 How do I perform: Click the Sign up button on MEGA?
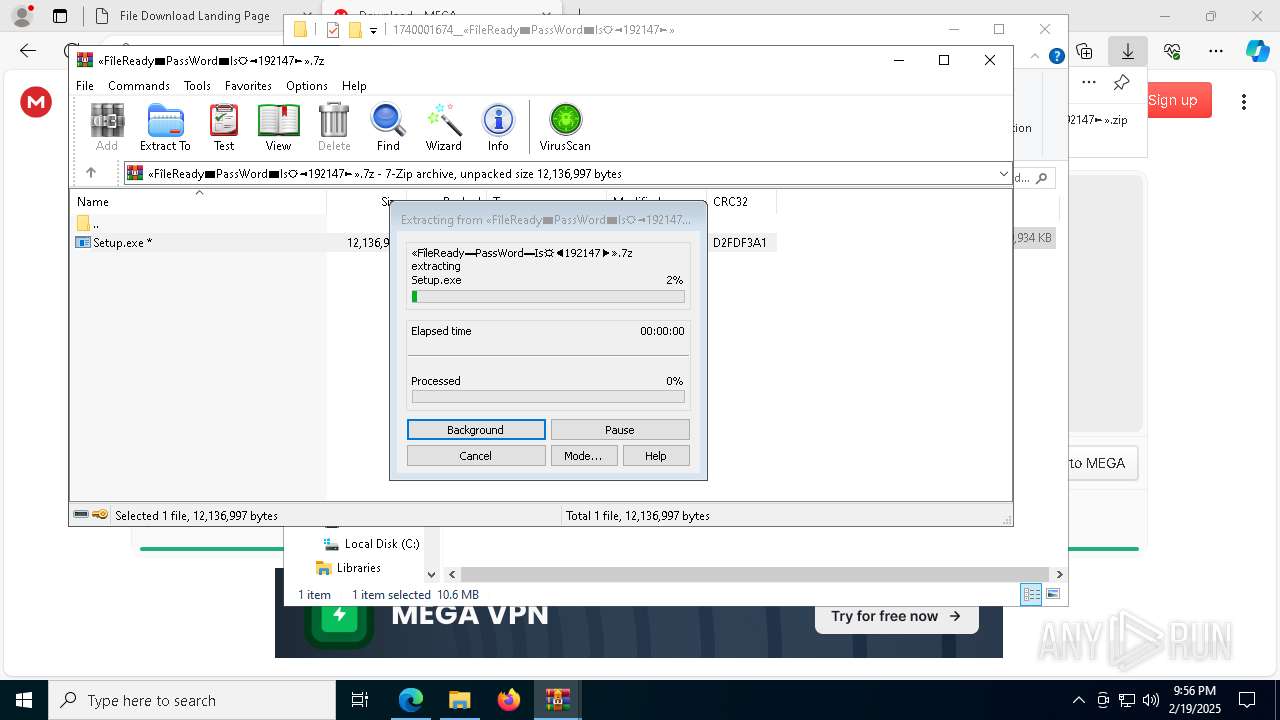[1178, 100]
